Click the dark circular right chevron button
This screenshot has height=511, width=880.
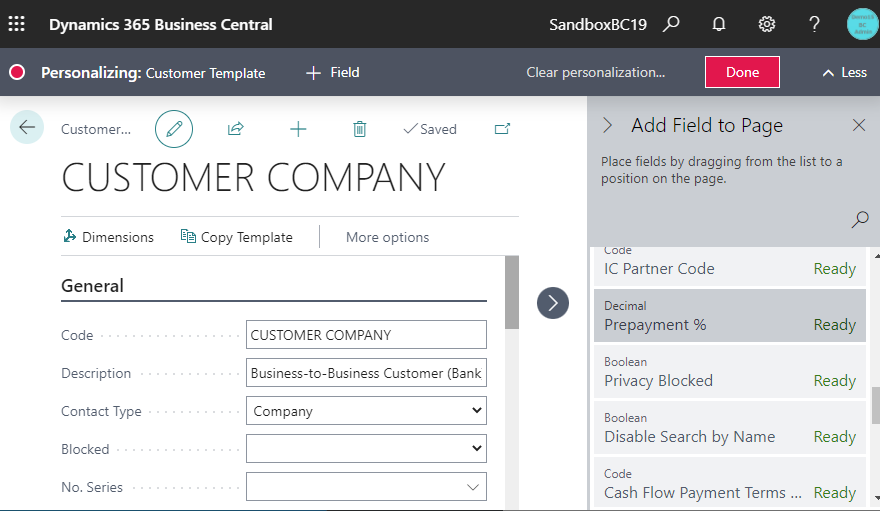click(x=553, y=303)
